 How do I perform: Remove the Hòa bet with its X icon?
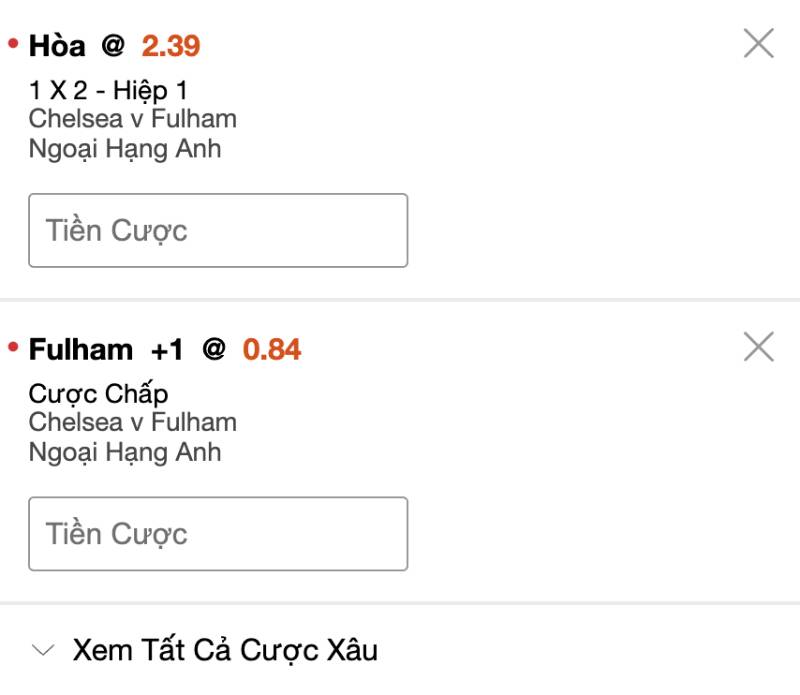point(759,43)
